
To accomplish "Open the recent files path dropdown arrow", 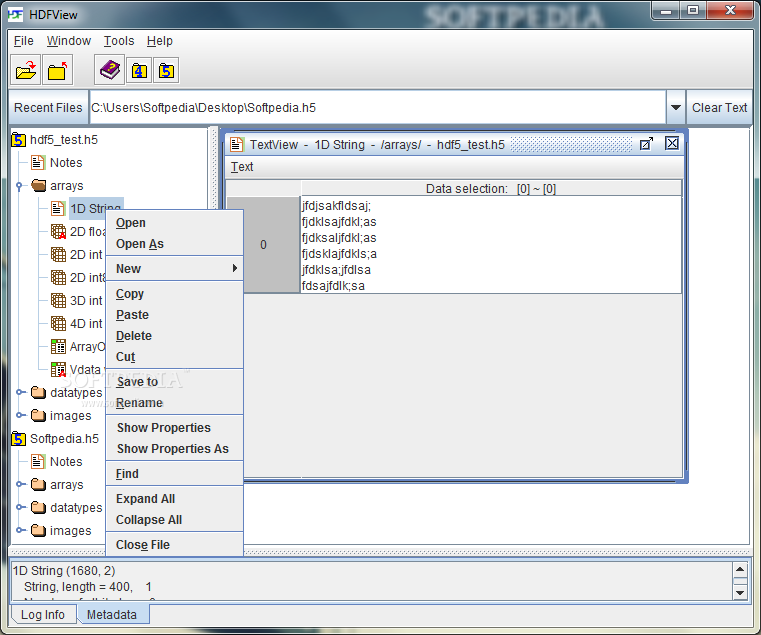I will pos(675,107).
